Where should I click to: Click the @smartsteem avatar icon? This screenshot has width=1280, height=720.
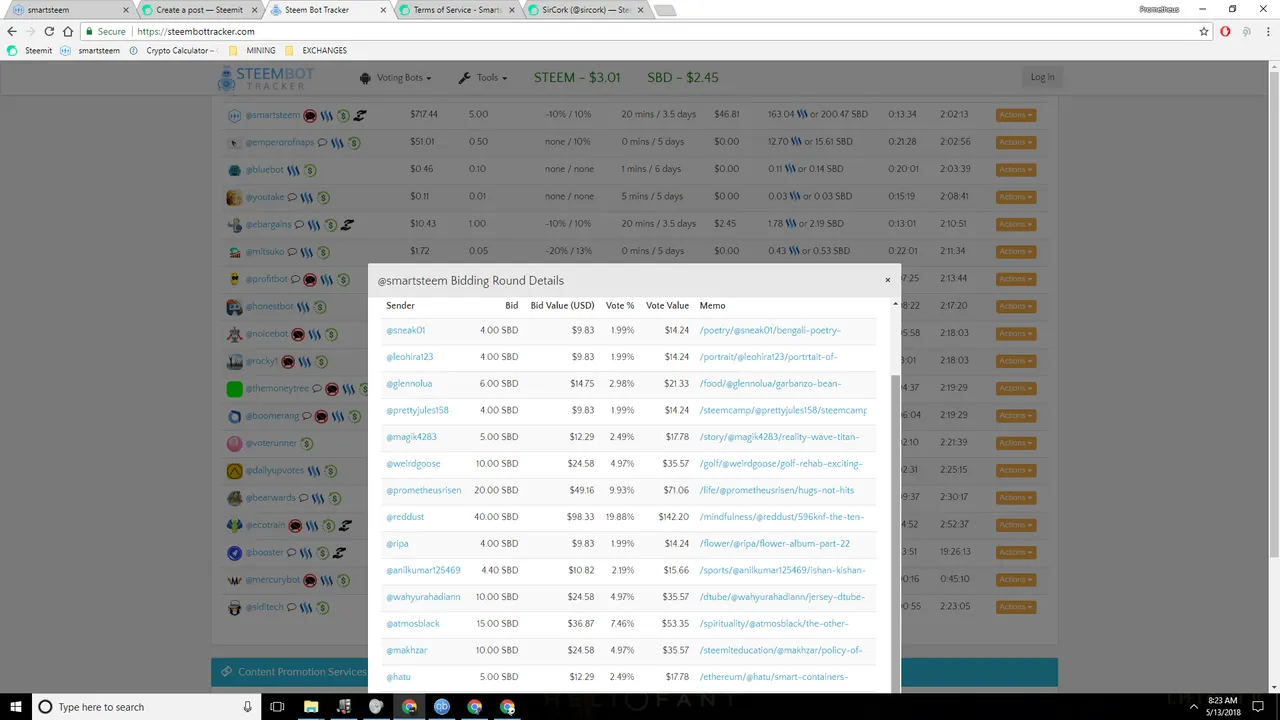[234, 115]
